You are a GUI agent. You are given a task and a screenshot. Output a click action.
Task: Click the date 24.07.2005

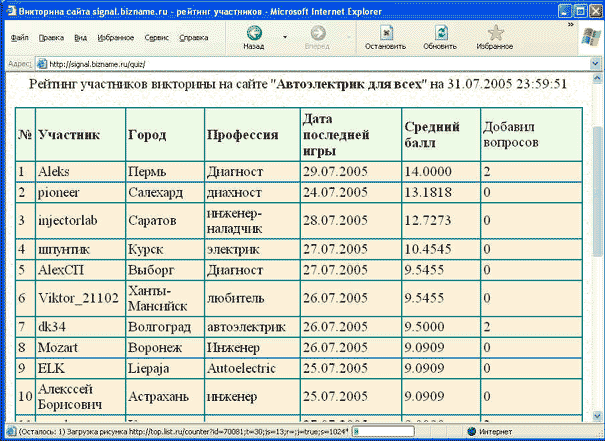(335, 192)
